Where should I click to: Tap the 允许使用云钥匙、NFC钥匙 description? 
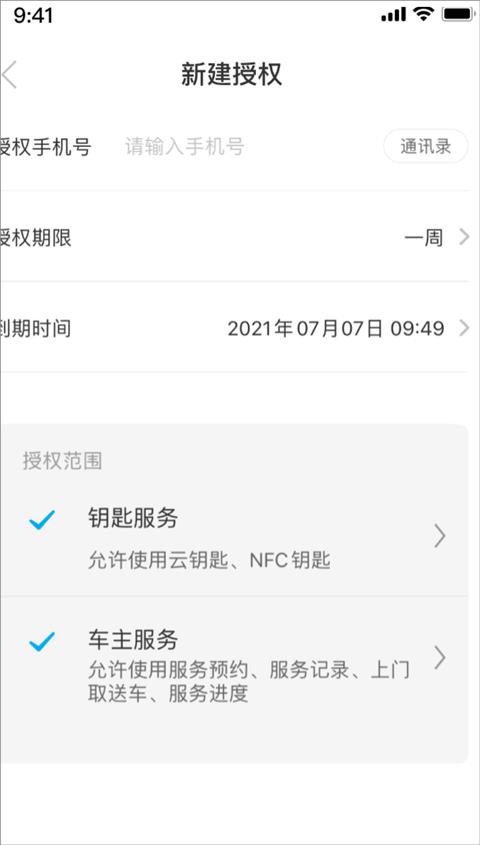pyautogui.click(x=209, y=562)
